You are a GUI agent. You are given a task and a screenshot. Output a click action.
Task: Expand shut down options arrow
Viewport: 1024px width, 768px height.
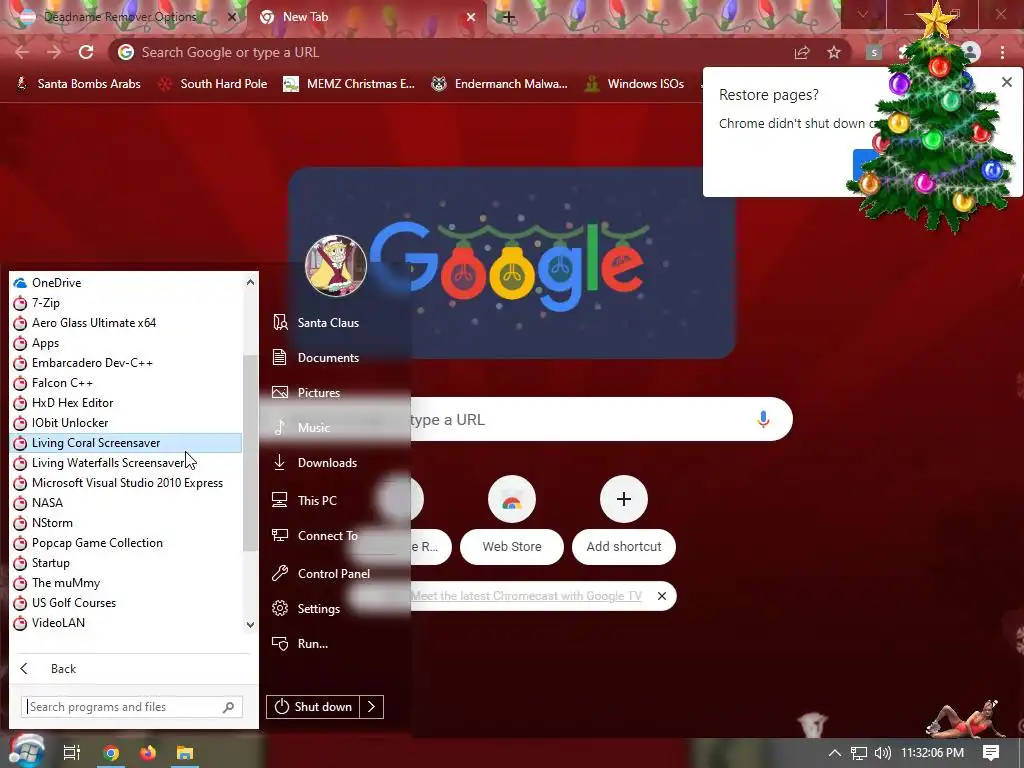coord(371,707)
